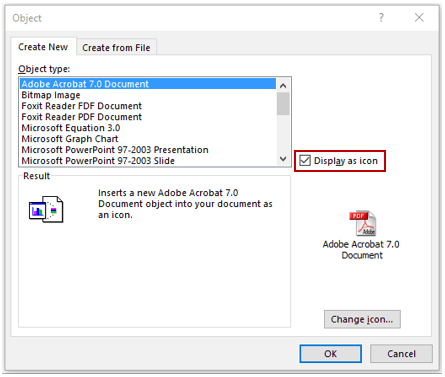Confirm with the OK button
This screenshot has height=377, width=445.
(330, 354)
